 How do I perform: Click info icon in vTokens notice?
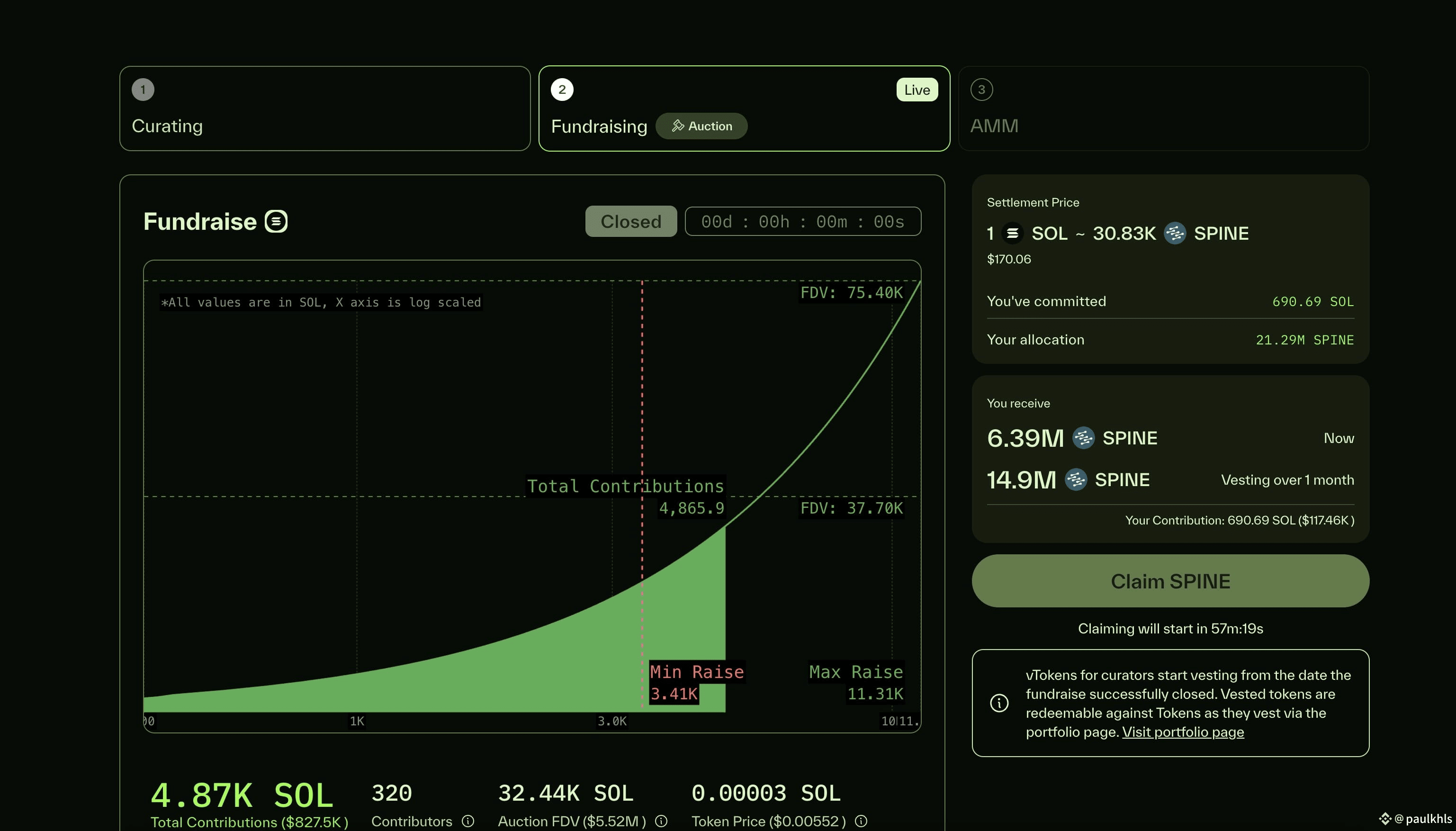click(999, 703)
